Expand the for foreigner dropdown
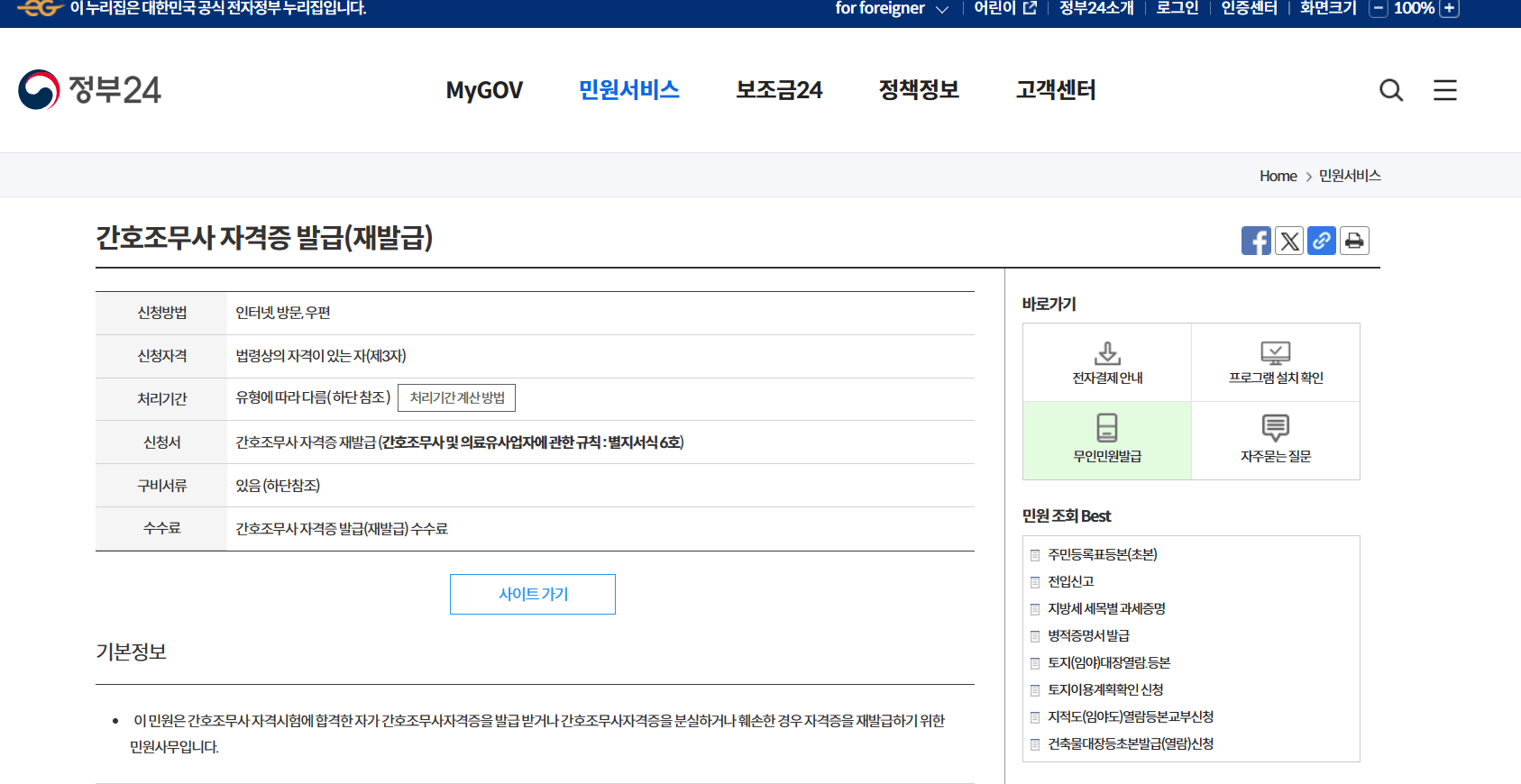The height and width of the screenshot is (784, 1521). pos(892,8)
